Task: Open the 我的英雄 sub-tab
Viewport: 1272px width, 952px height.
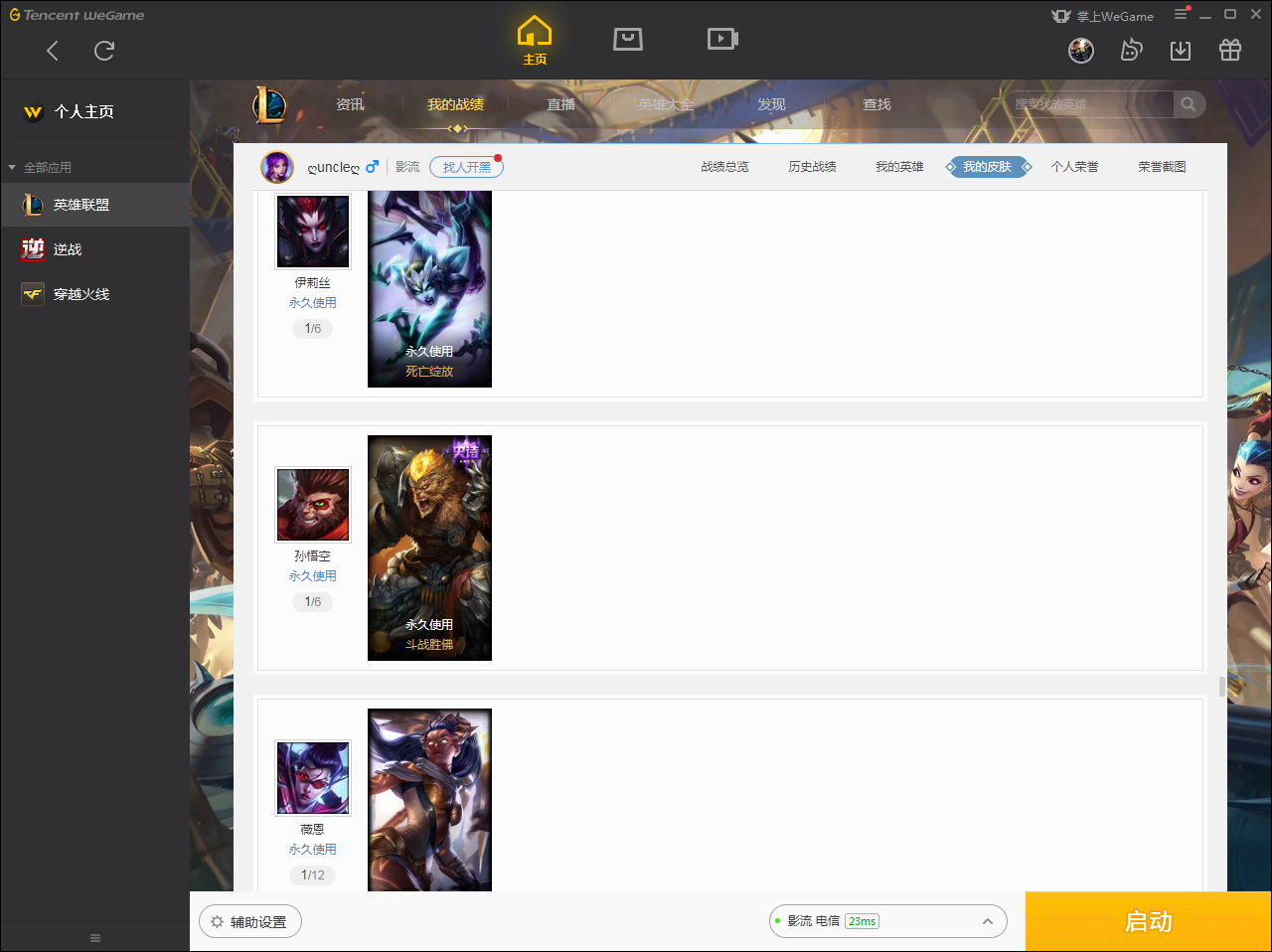Action: pyautogui.click(x=899, y=167)
